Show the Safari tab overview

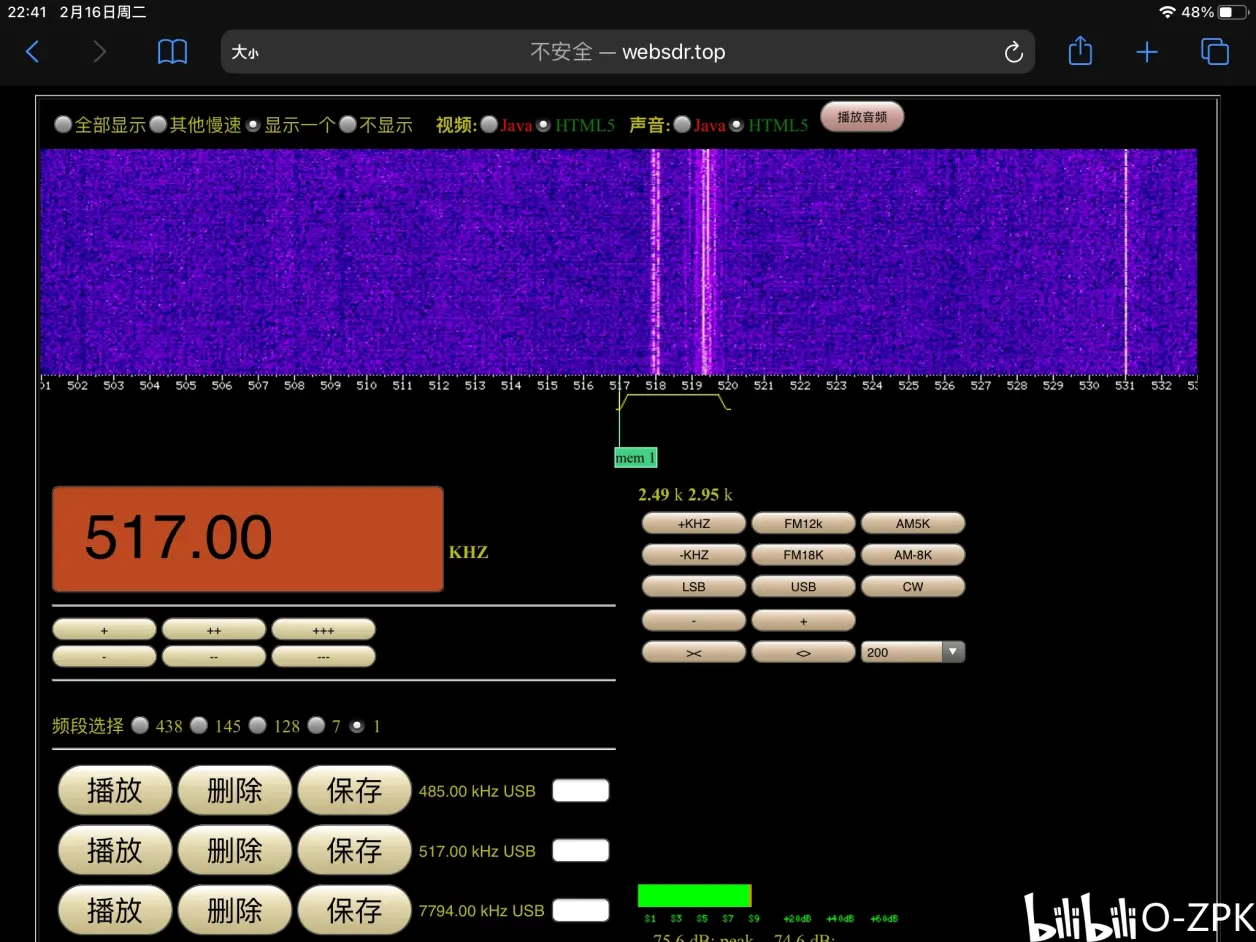[x=1214, y=52]
